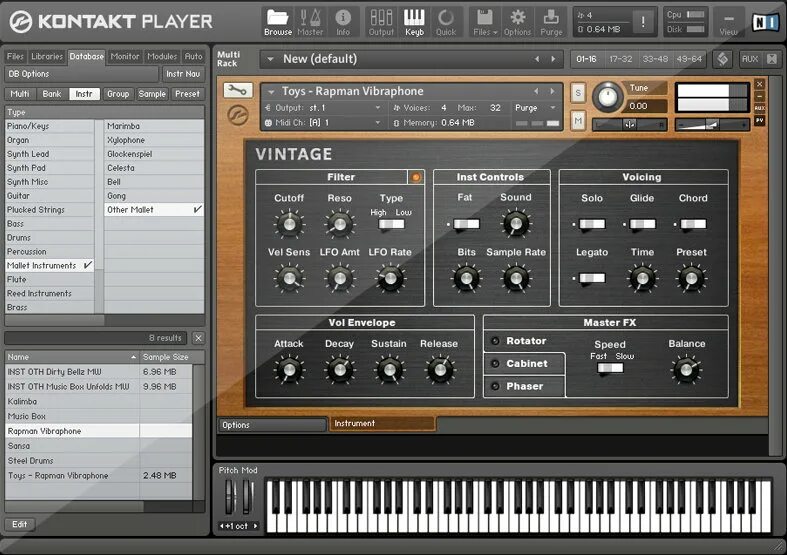Viewport: 787px width, 555px height.
Task: Open the Output mixer icon
Action: (381, 18)
